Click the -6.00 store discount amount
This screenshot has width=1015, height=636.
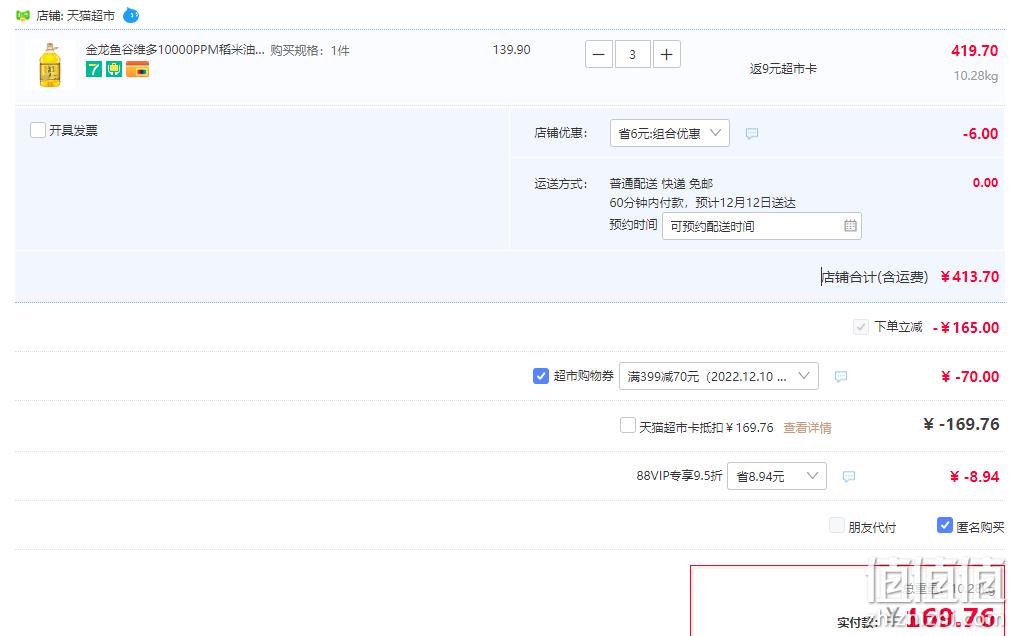(x=980, y=134)
